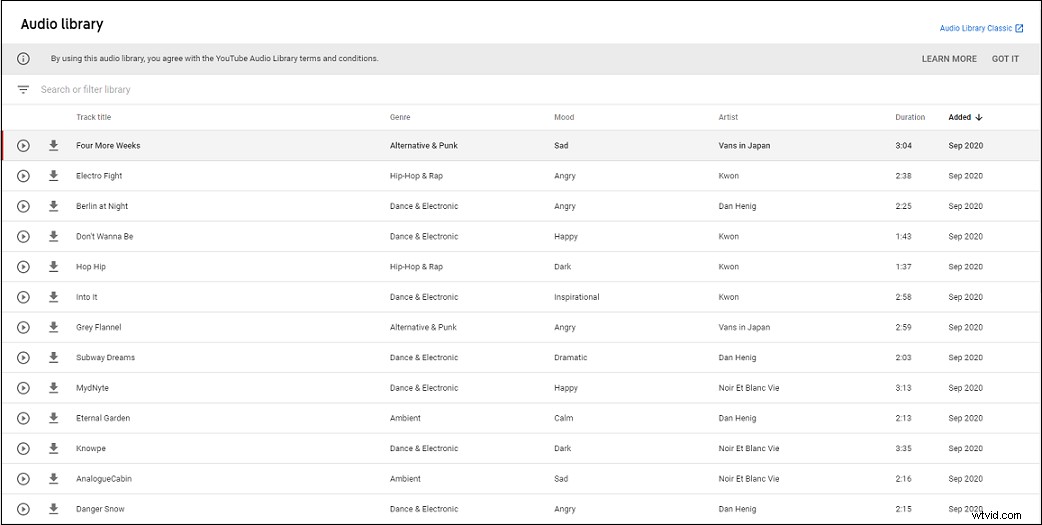Download the Into It track
The image size is (1042, 525).
coord(54,296)
